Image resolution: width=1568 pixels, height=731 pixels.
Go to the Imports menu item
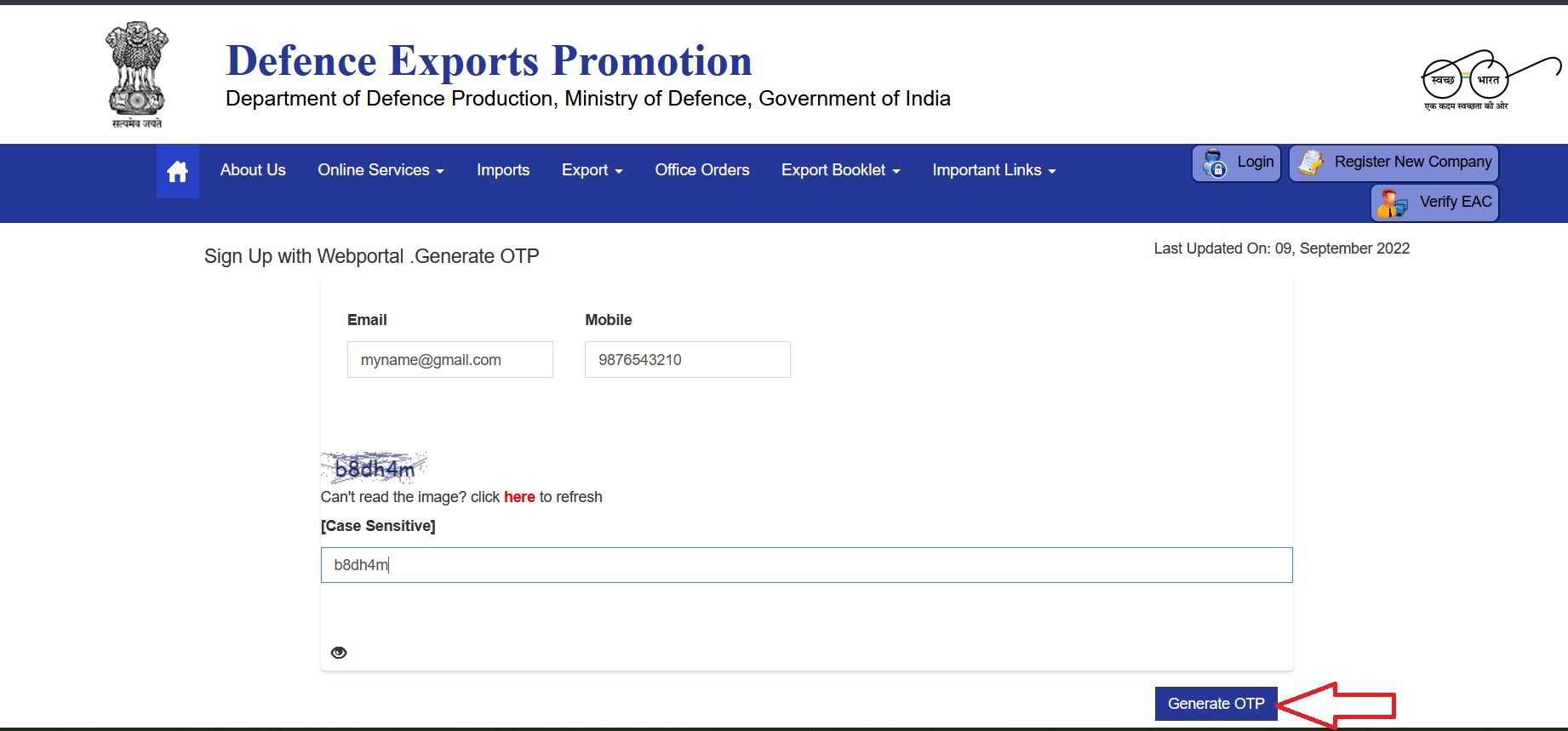(503, 170)
